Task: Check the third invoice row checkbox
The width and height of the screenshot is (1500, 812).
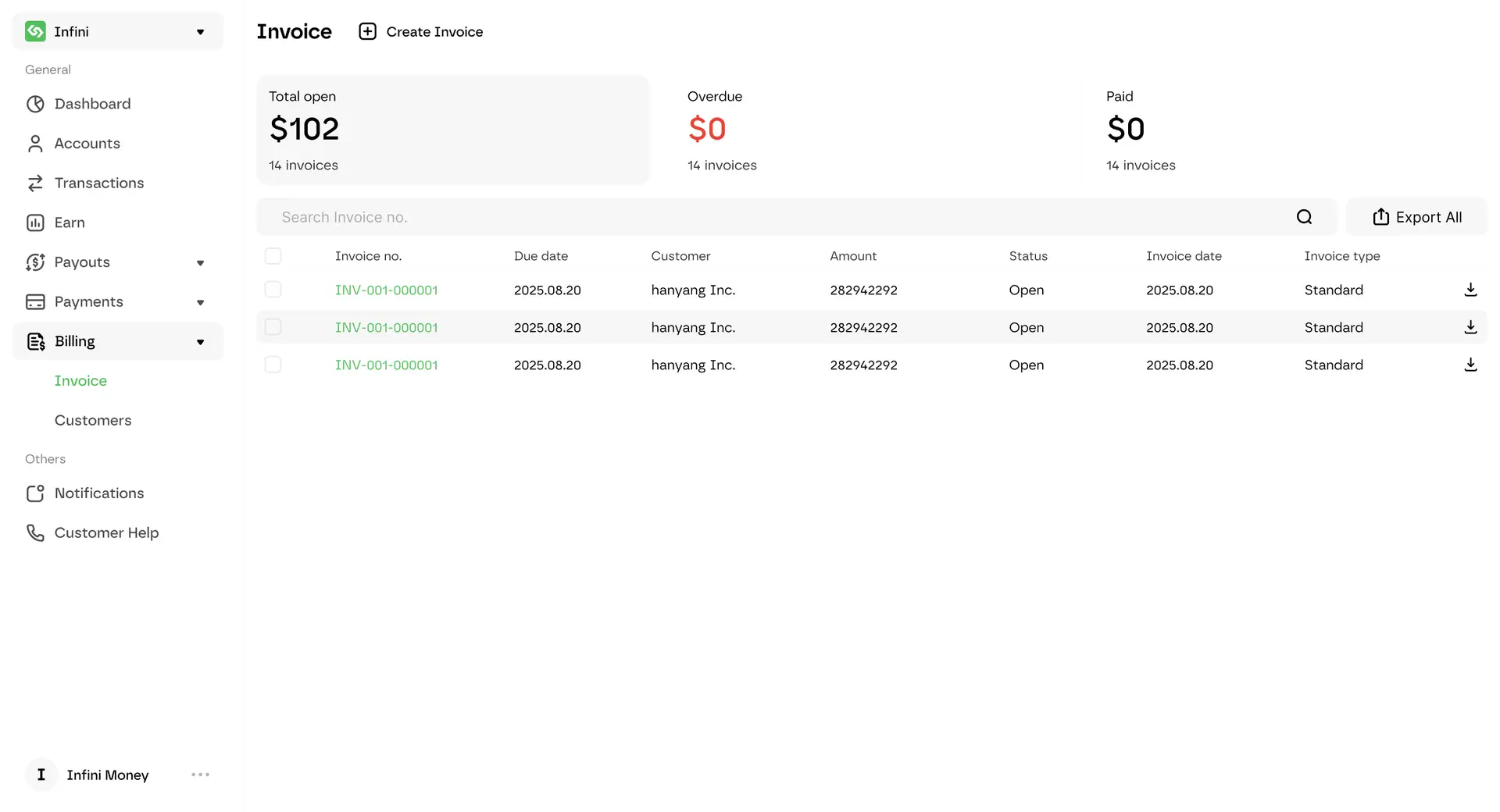Action: 273,365
